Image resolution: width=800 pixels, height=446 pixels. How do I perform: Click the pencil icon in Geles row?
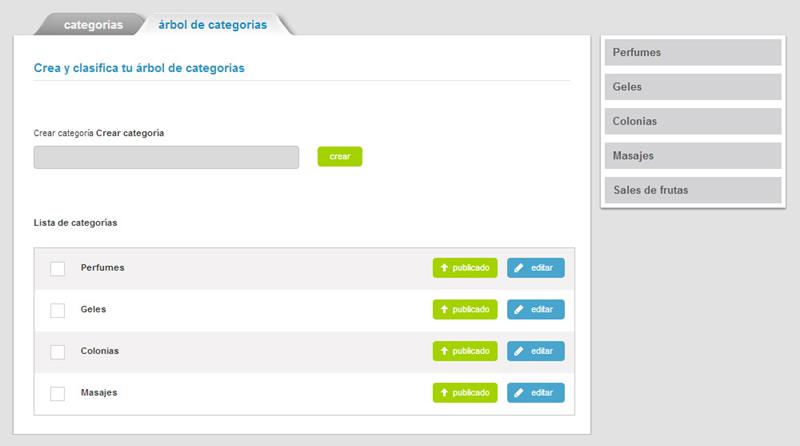[519, 310]
